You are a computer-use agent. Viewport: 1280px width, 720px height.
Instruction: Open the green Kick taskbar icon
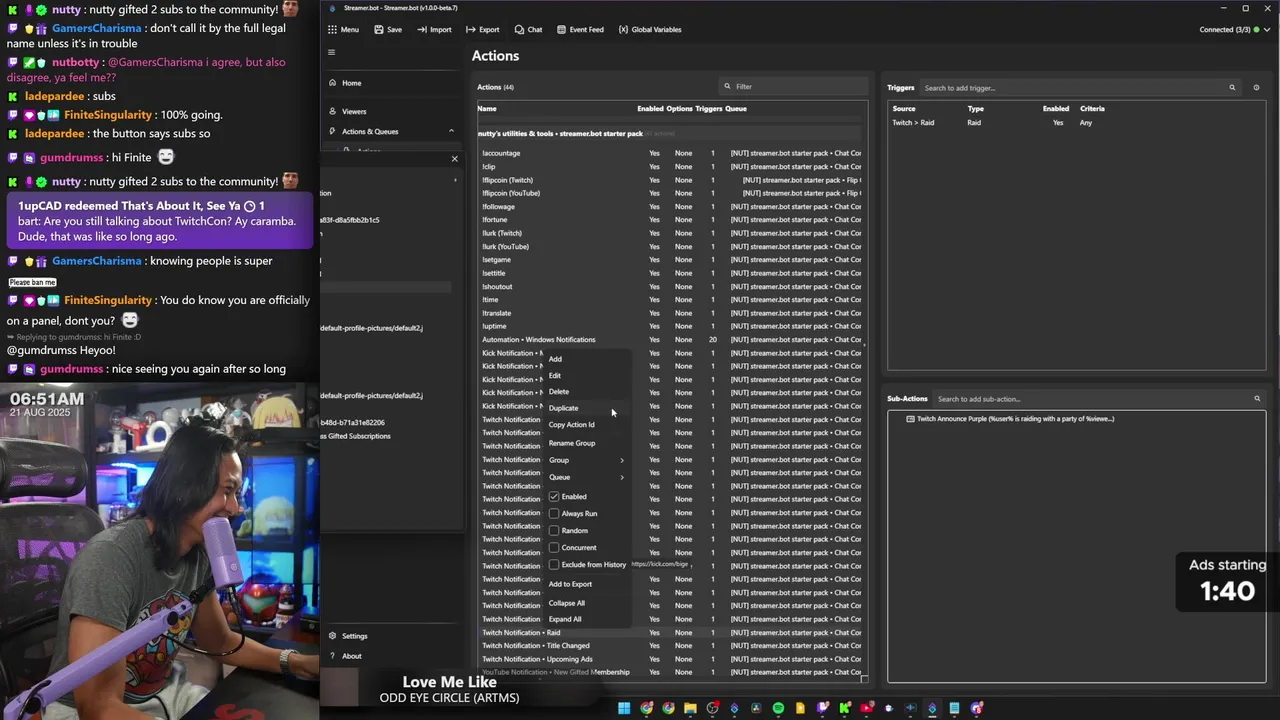tap(845, 708)
